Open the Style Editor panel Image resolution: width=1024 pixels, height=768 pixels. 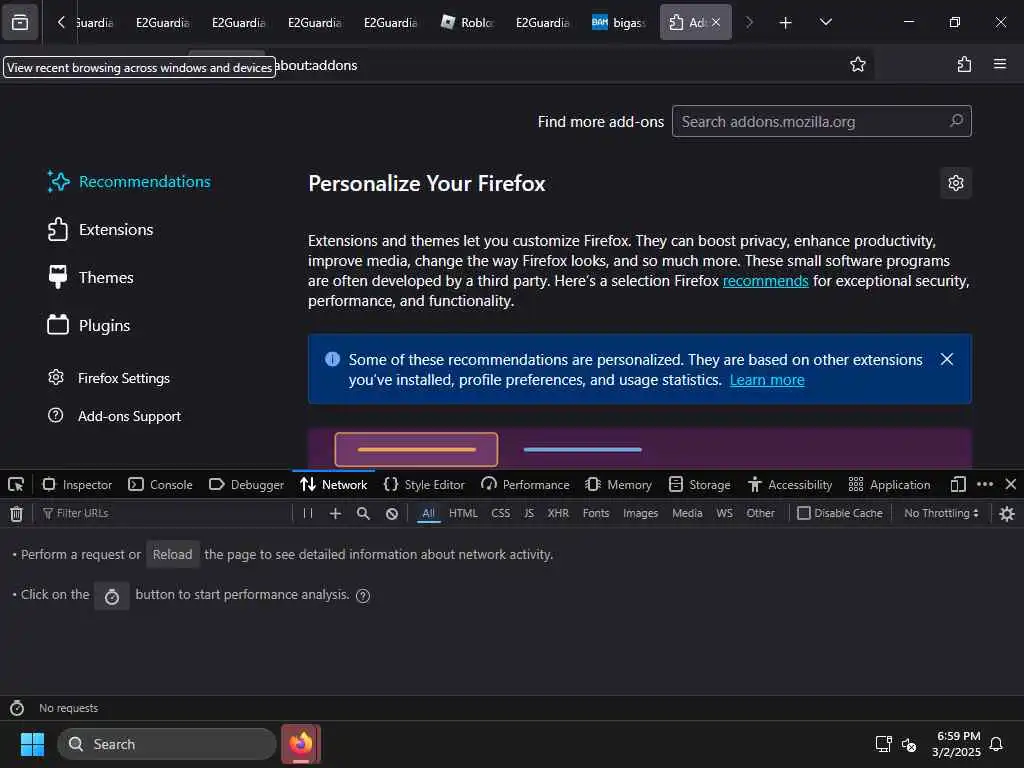[424, 485]
